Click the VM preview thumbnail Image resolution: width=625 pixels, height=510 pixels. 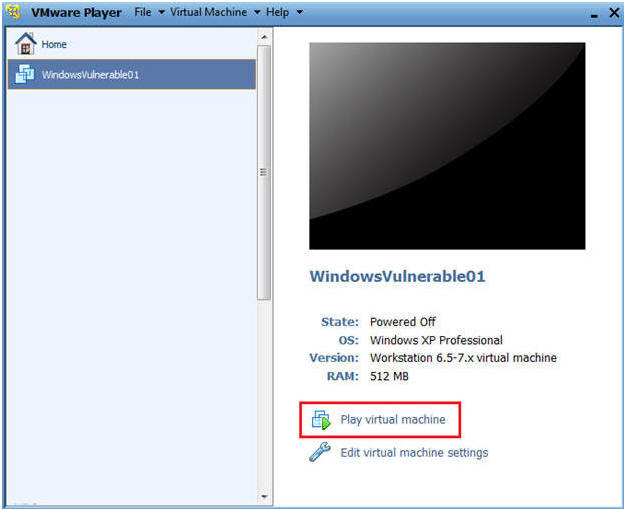coord(447,146)
